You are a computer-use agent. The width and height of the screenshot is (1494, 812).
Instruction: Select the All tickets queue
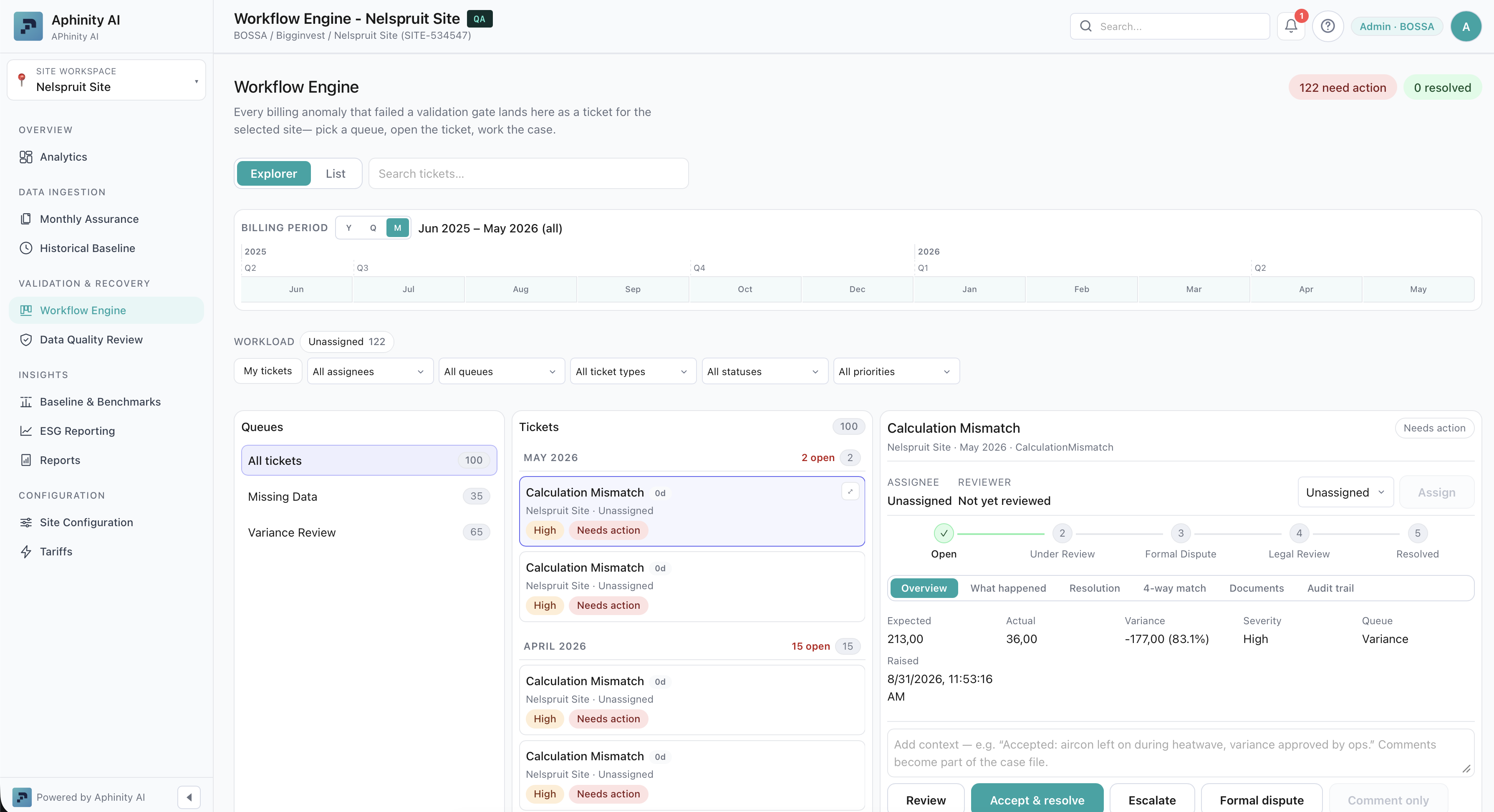pyautogui.click(x=369, y=461)
